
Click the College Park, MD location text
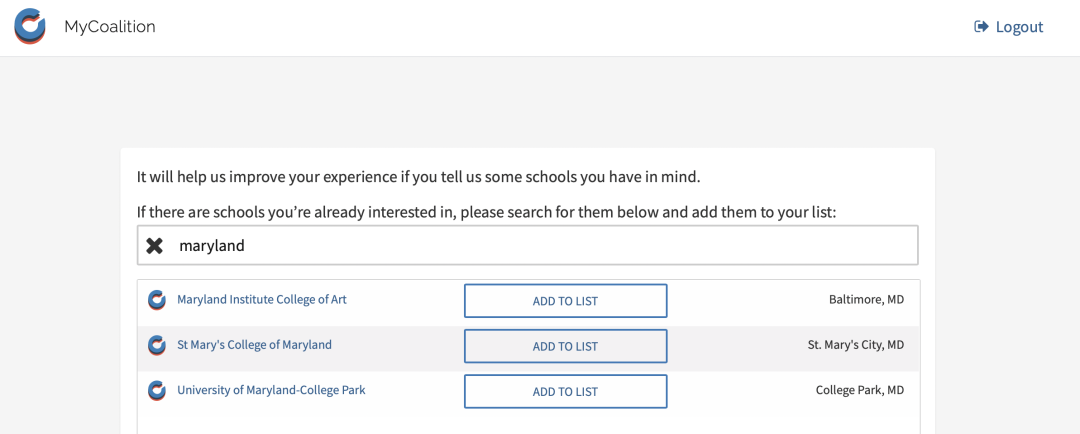[x=860, y=391]
